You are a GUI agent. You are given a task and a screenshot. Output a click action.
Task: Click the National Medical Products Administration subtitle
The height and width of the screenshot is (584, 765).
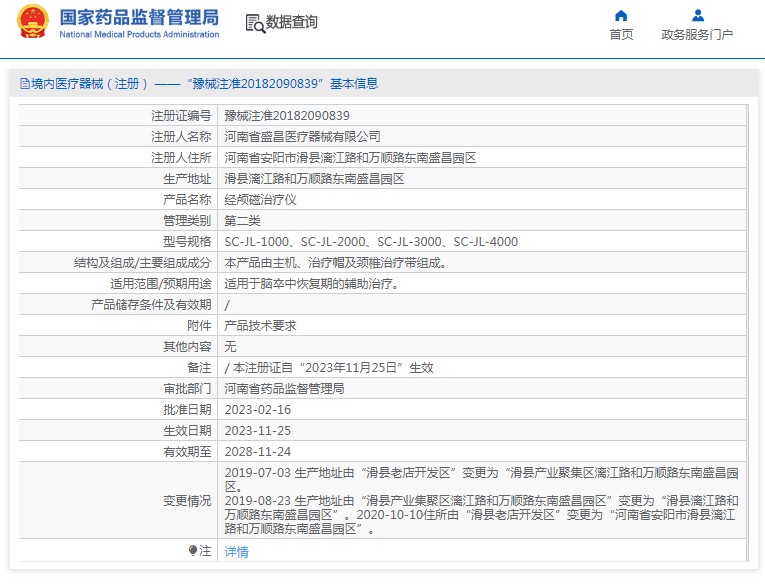pyautogui.click(x=139, y=34)
